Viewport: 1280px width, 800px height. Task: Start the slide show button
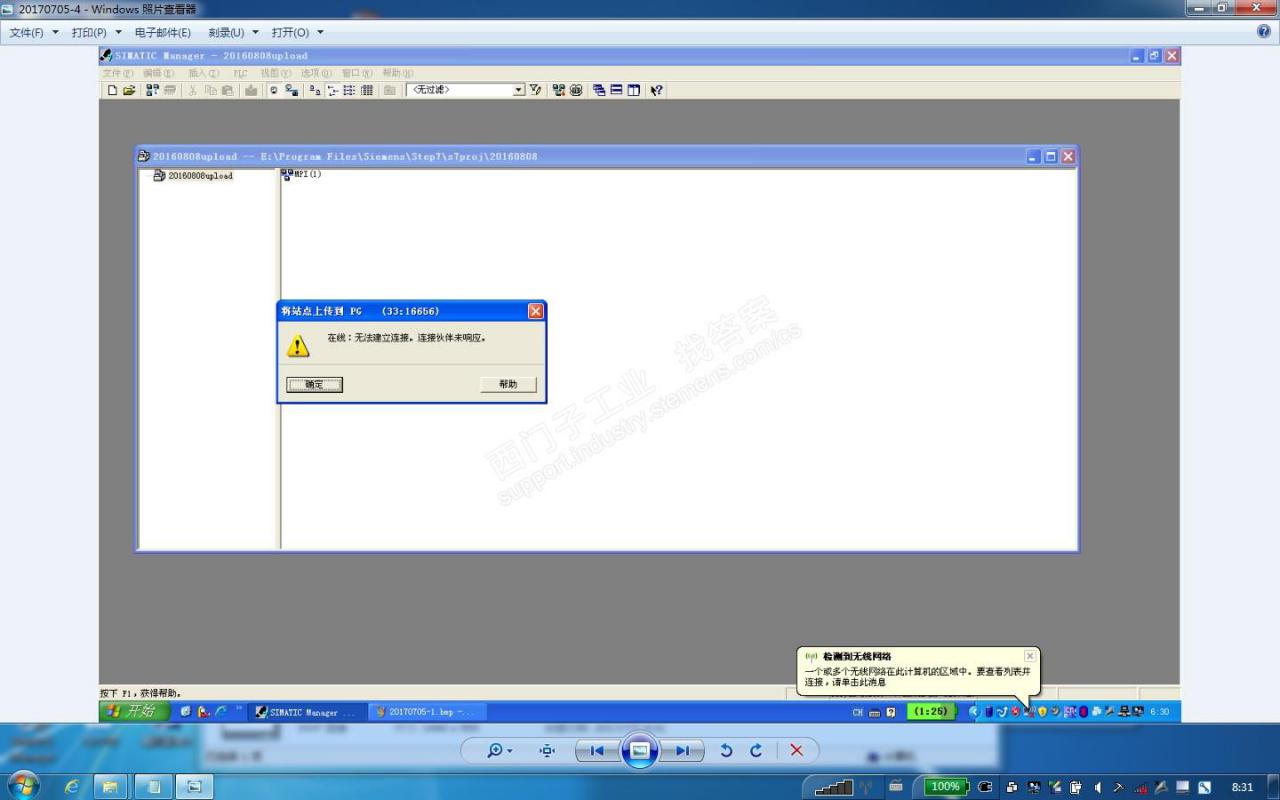(640, 750)
